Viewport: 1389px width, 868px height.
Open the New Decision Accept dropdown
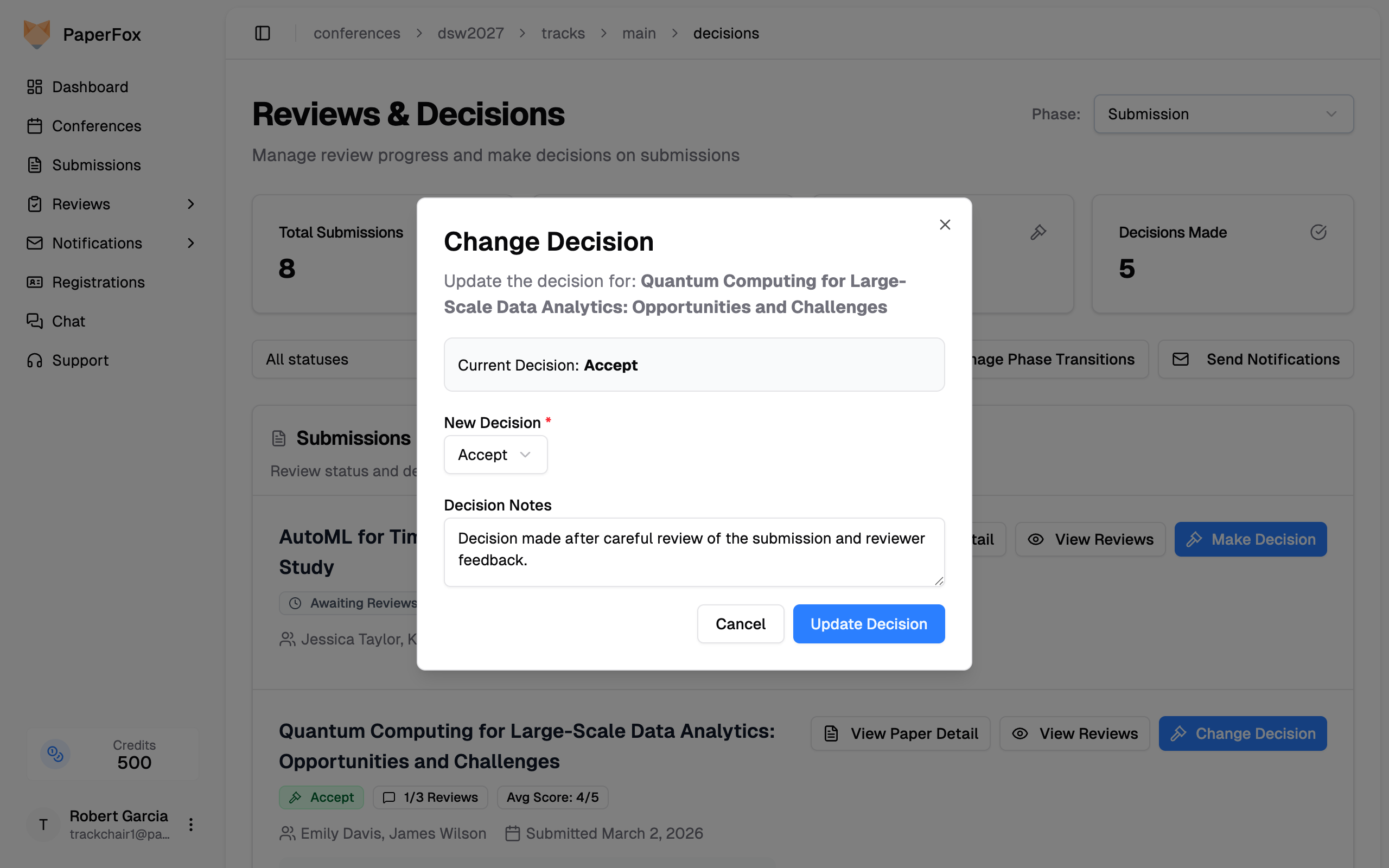click(x=495, y=455)
